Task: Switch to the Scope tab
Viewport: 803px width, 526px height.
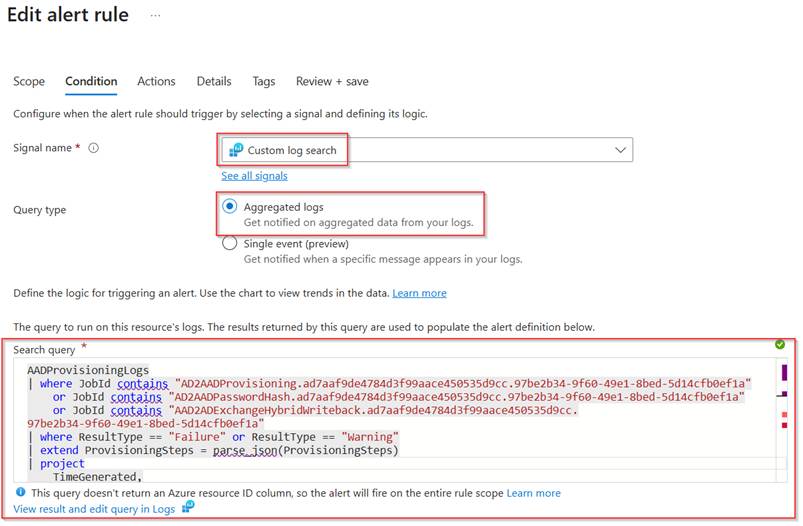Action: click(x=29, y=81)
